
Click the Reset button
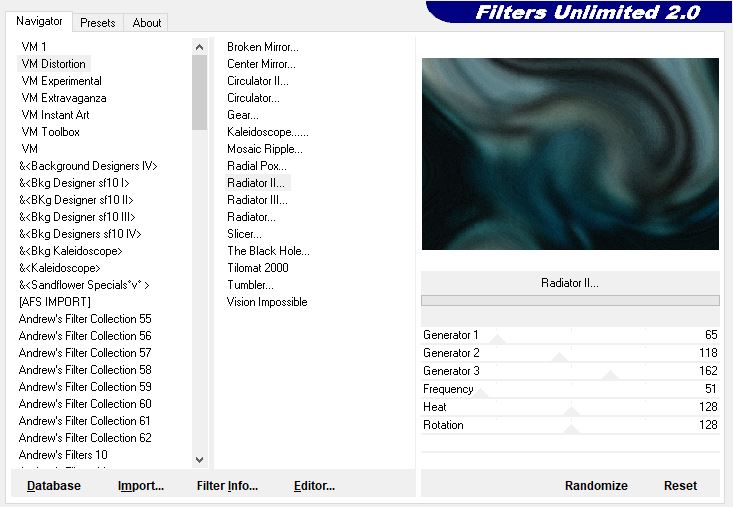(680, 486)
